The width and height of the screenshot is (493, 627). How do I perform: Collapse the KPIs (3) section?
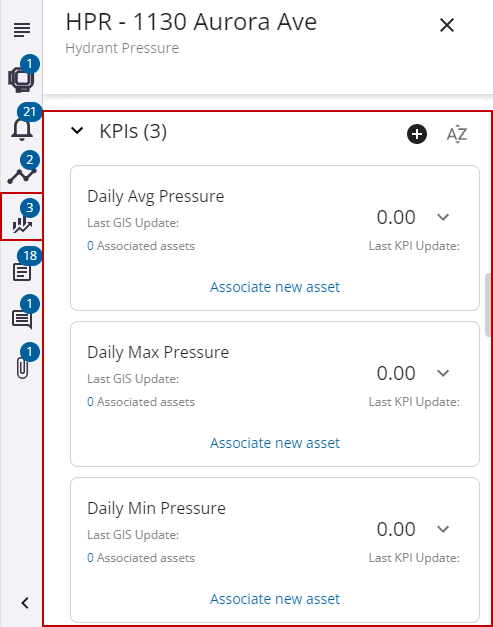[x=77, y=130]
